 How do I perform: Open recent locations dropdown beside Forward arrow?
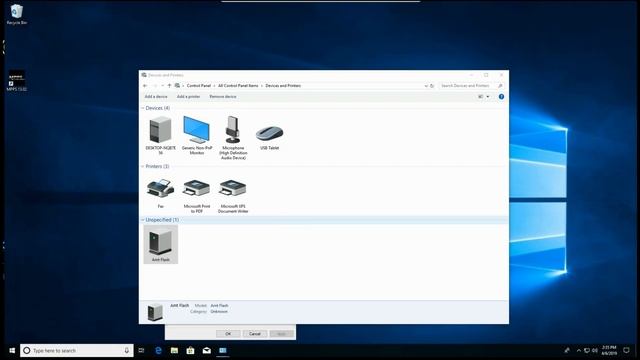pos(162,86)
